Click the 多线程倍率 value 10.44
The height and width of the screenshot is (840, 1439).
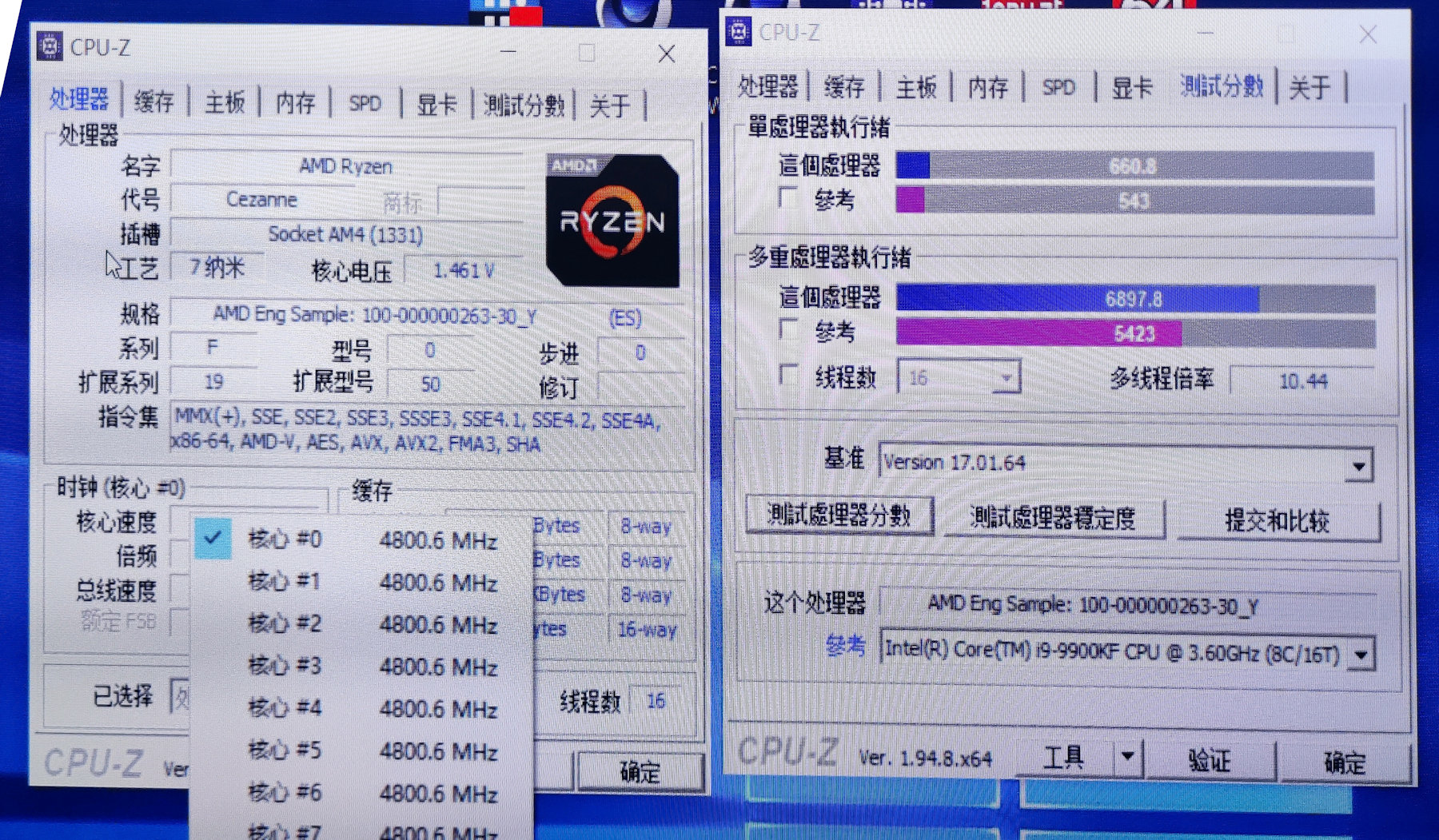point(1303,381)
